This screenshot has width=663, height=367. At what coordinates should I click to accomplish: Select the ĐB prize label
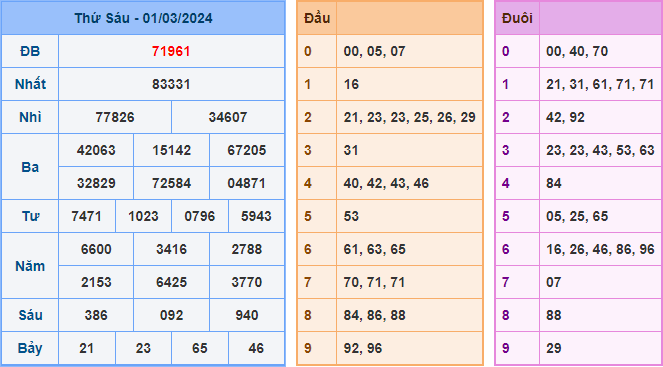coord(30,51)
